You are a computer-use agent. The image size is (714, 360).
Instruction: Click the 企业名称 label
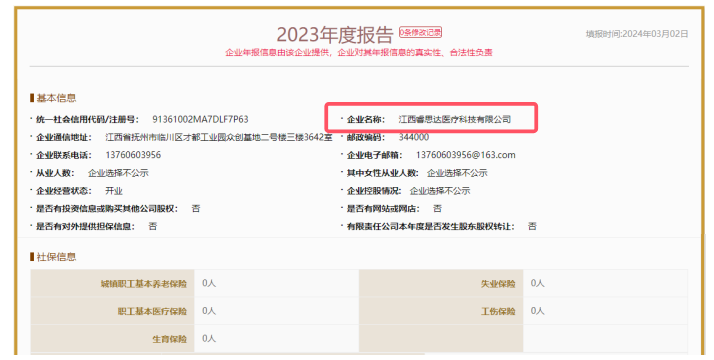point(366,119)
